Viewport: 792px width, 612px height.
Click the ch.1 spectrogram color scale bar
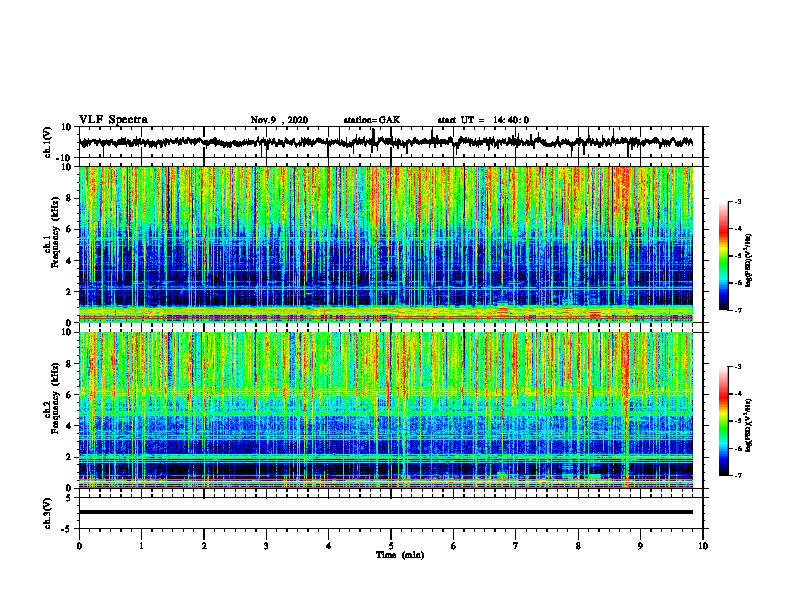tap(723, 256)
